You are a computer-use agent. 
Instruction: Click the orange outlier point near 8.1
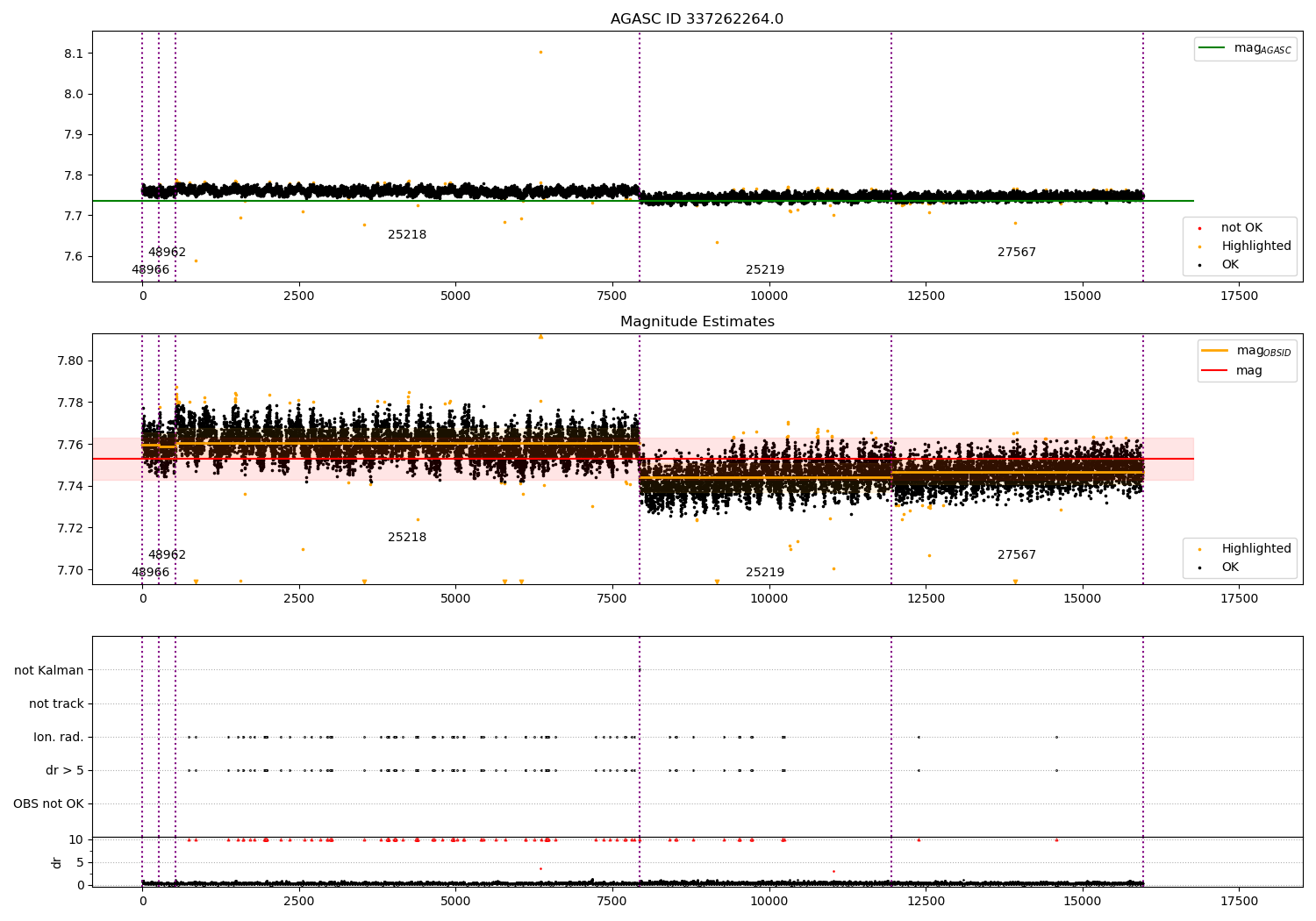tap(540, 52)
